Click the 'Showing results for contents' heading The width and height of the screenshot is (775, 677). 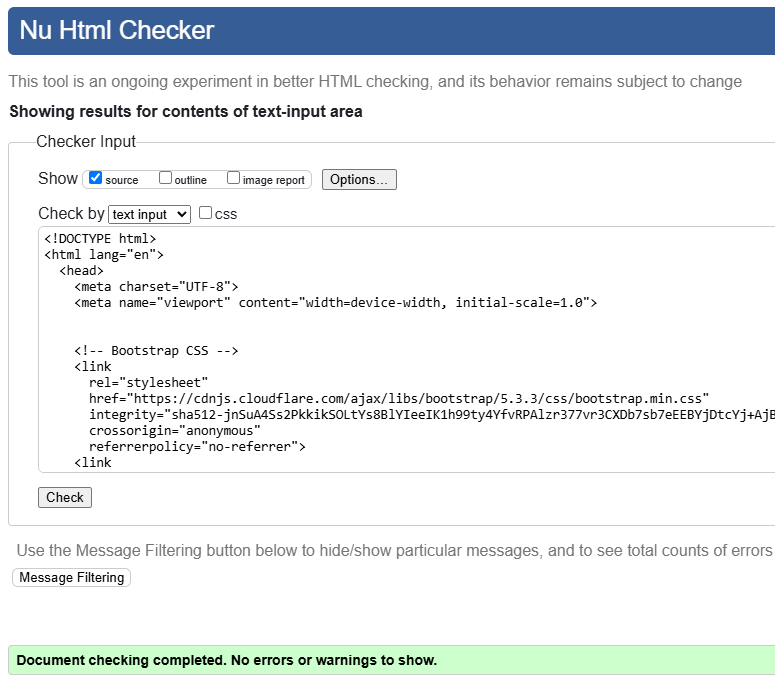[186, 112]
